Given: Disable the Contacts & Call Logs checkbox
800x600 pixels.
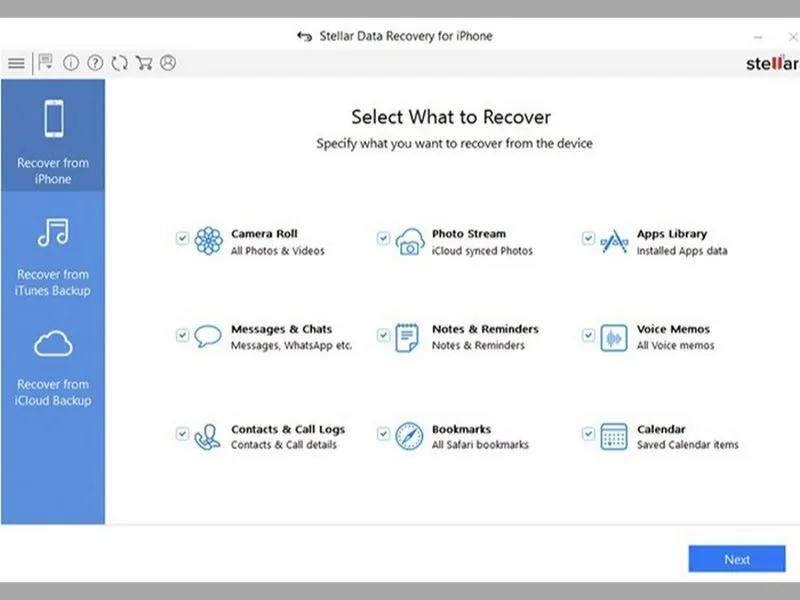Looking at the screenshot, I should click(x=182, y=434).
